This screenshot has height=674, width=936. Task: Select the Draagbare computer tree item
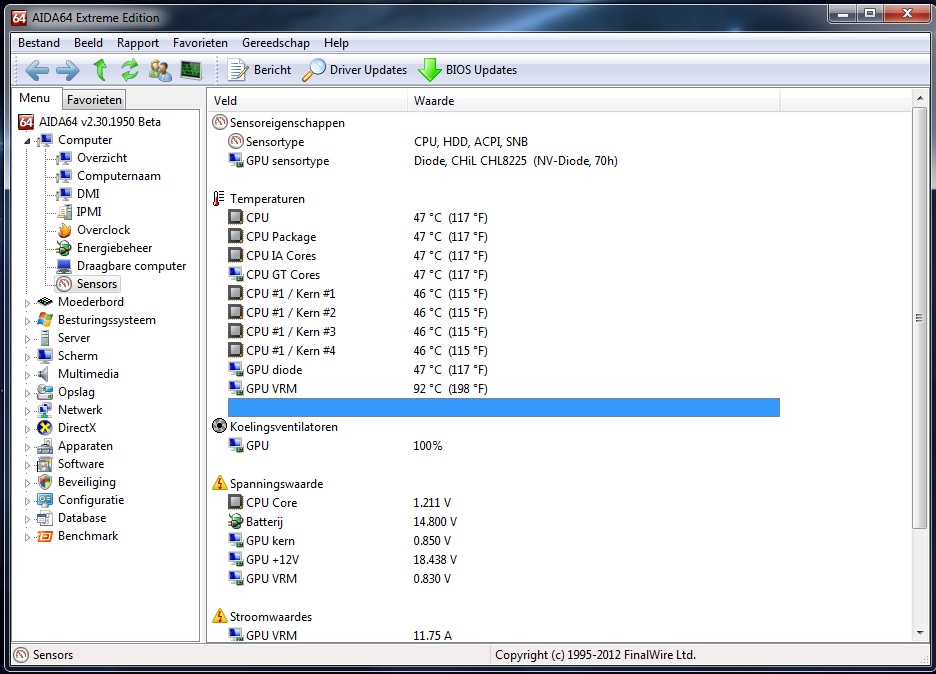tap(131, 266)
